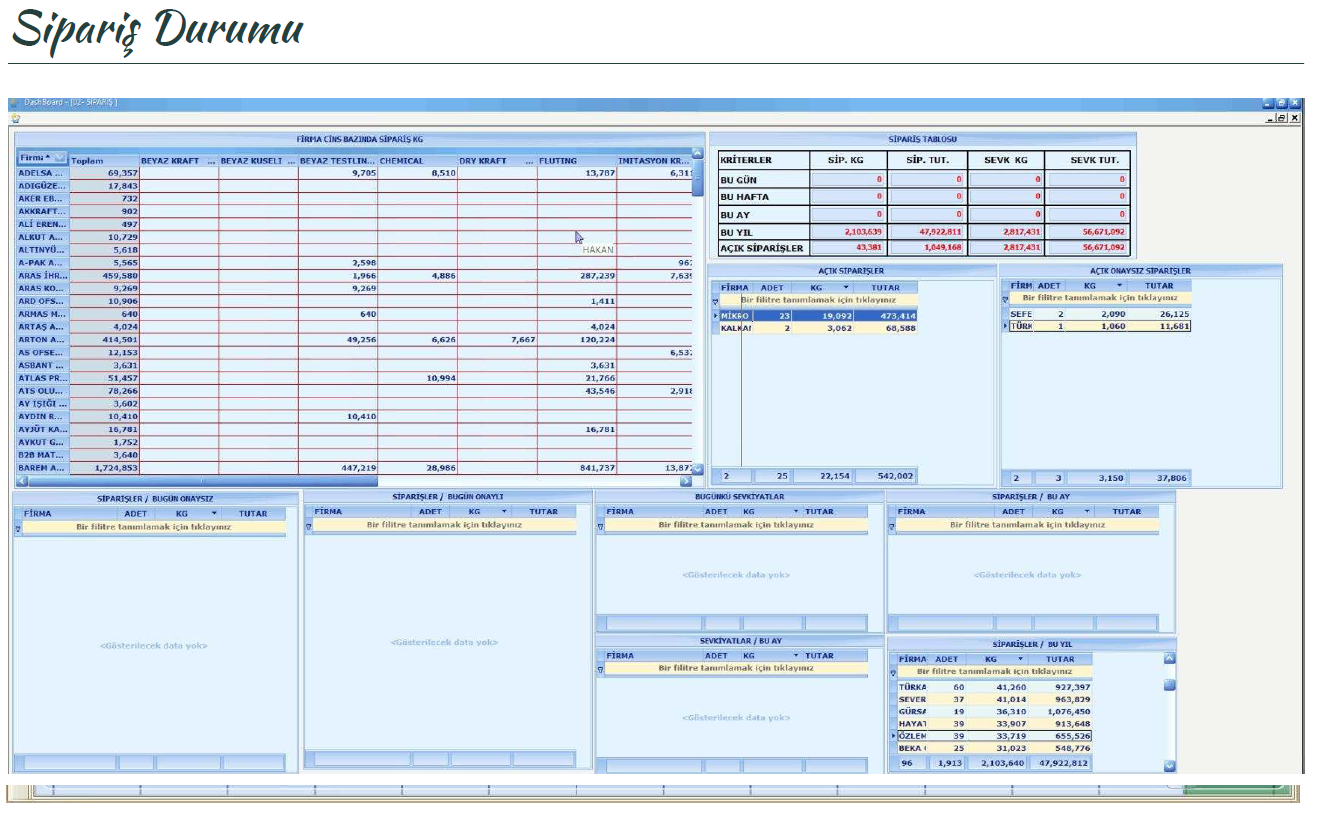
Task: Select the ARAS İHR row header in pivot
Action: (42, 276)
